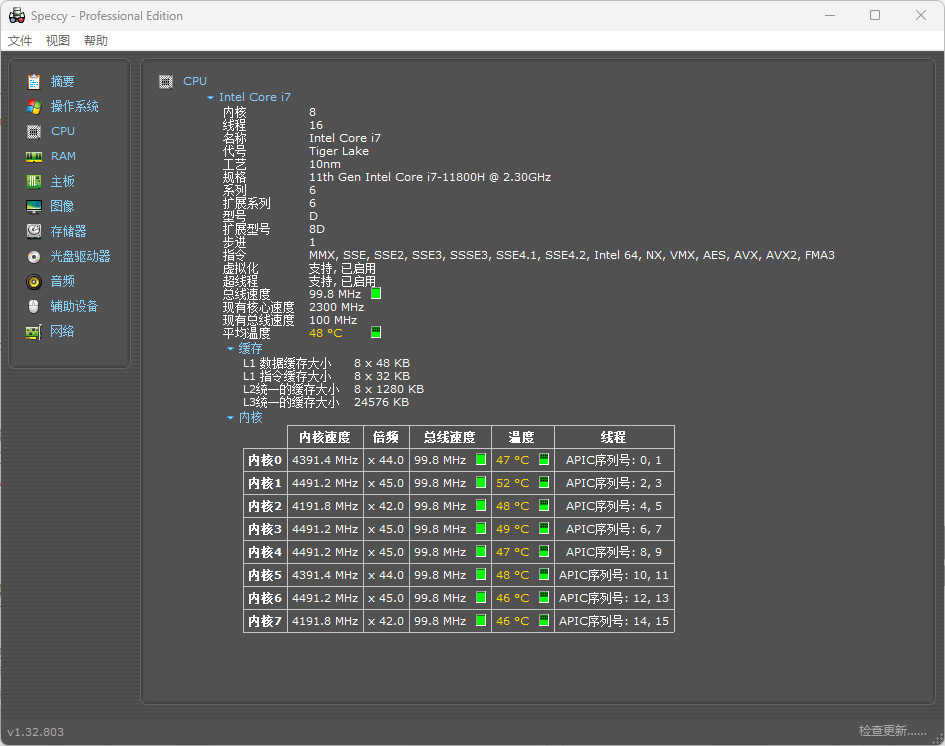Click temperature tray icon in 内核0 row
Image resolution: width=945 pixels, height=746 pixels.
click(544, 459)
